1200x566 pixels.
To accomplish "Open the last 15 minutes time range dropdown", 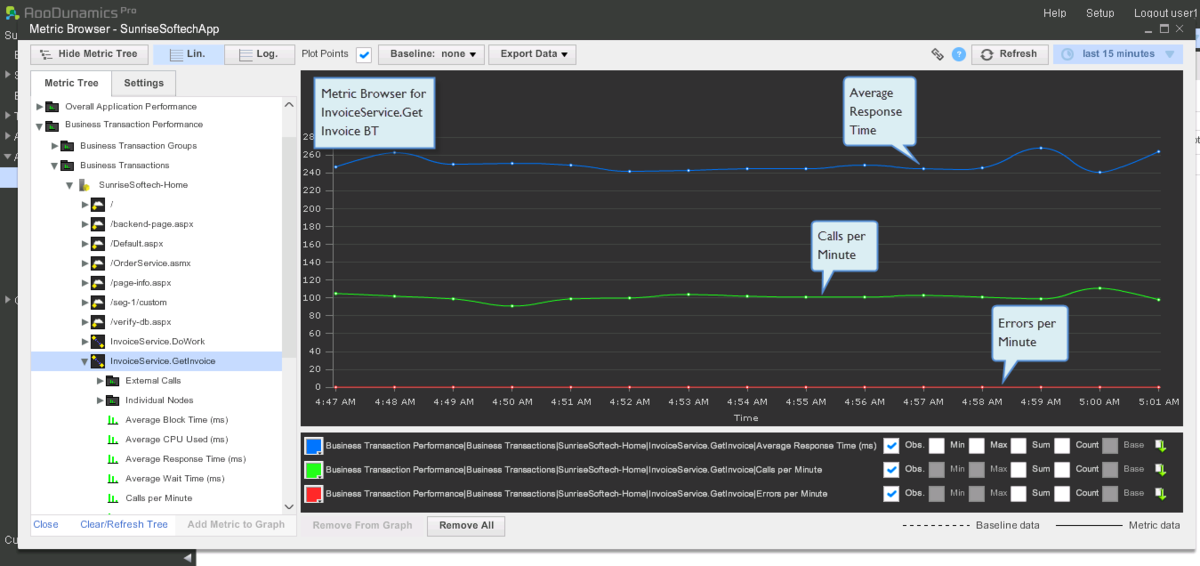I will click(x=1117, y=54).
